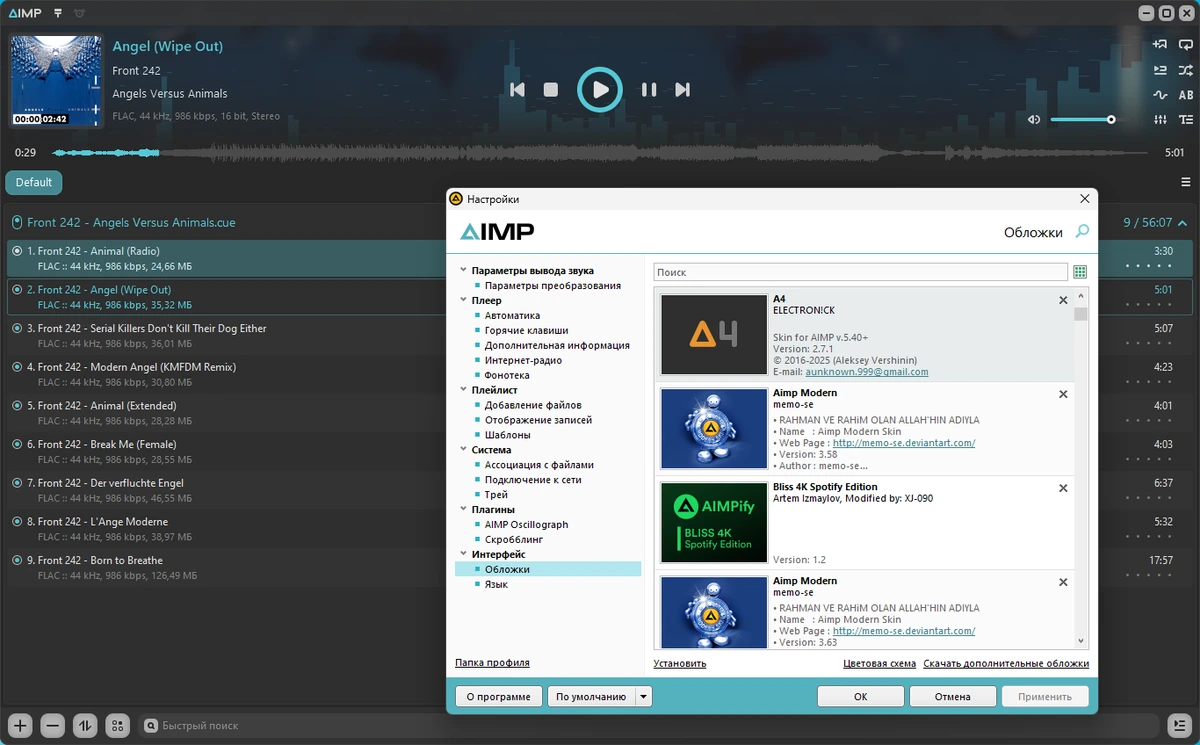Collapse the Плеер tree section

tap(463, 300)
